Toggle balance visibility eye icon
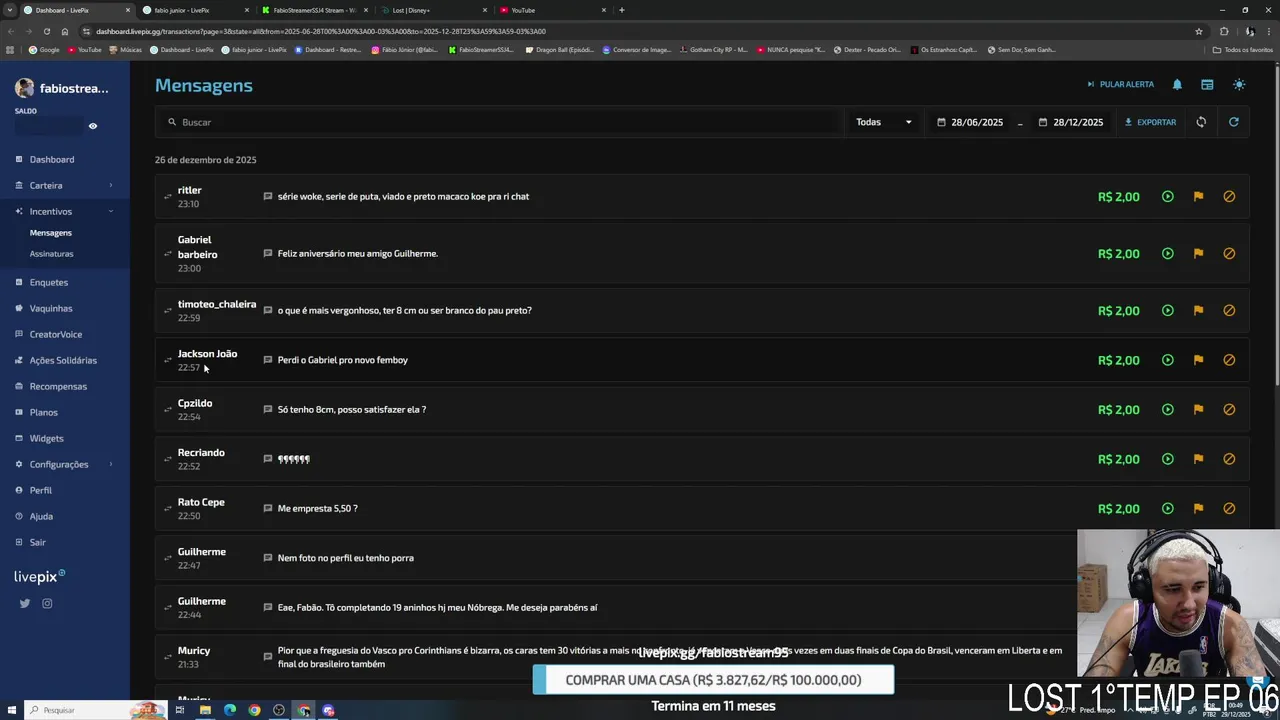 93,126
